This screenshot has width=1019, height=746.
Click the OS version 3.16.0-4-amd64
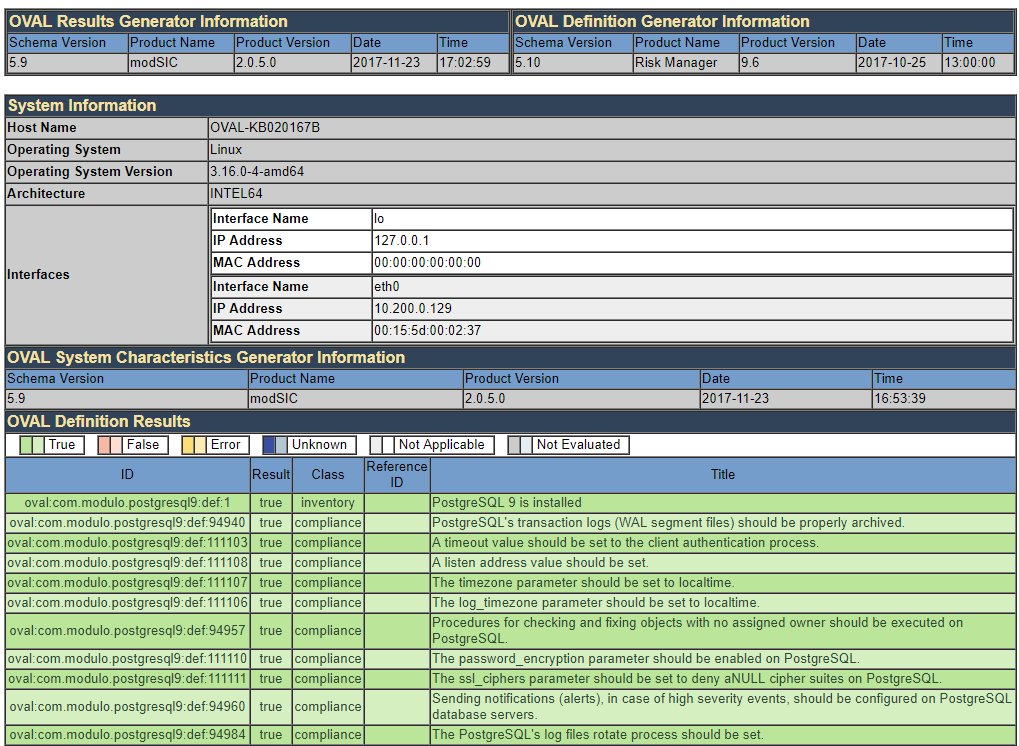(257, 172)
